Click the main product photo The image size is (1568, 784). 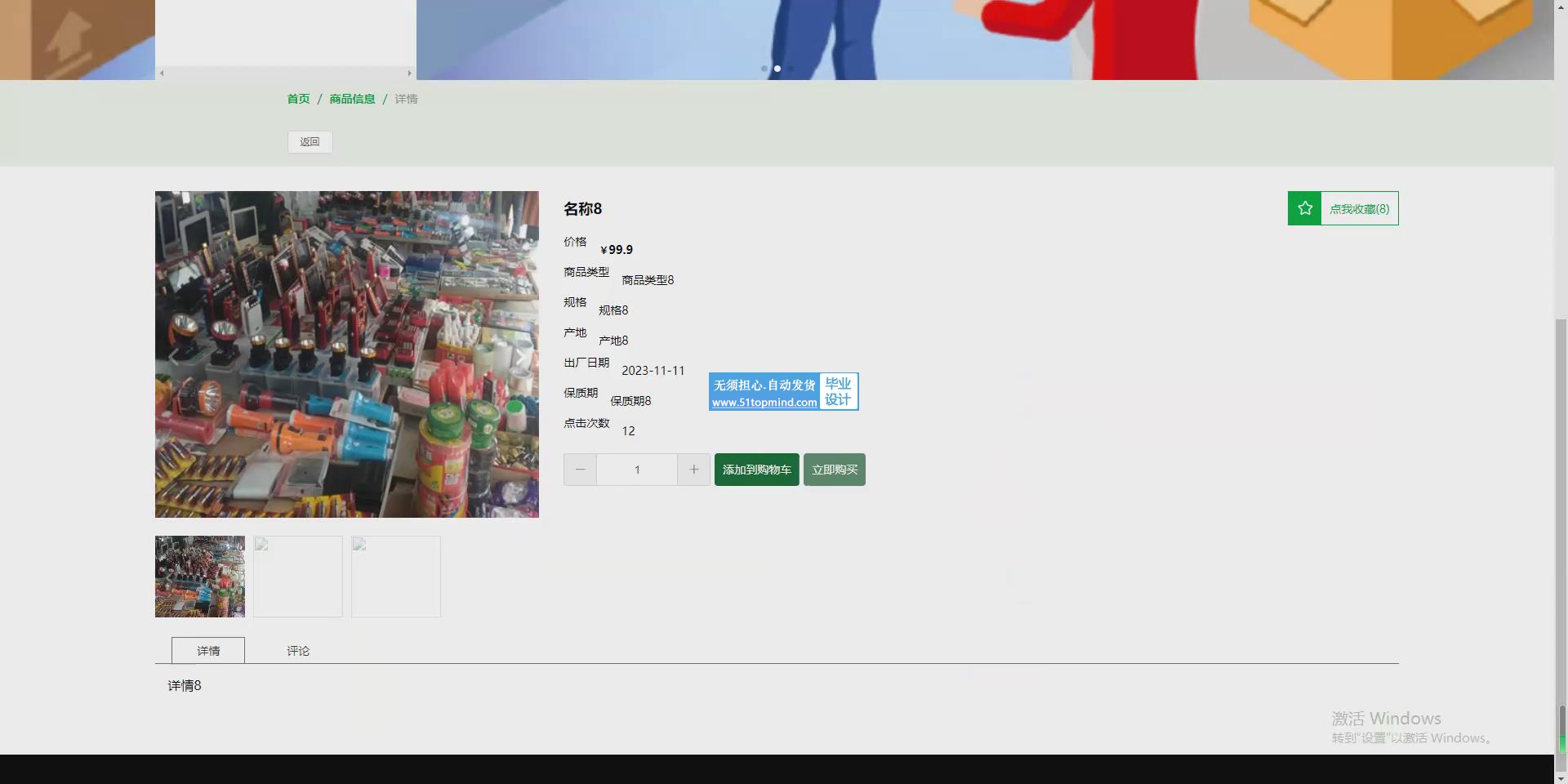(x=347, y=354)
